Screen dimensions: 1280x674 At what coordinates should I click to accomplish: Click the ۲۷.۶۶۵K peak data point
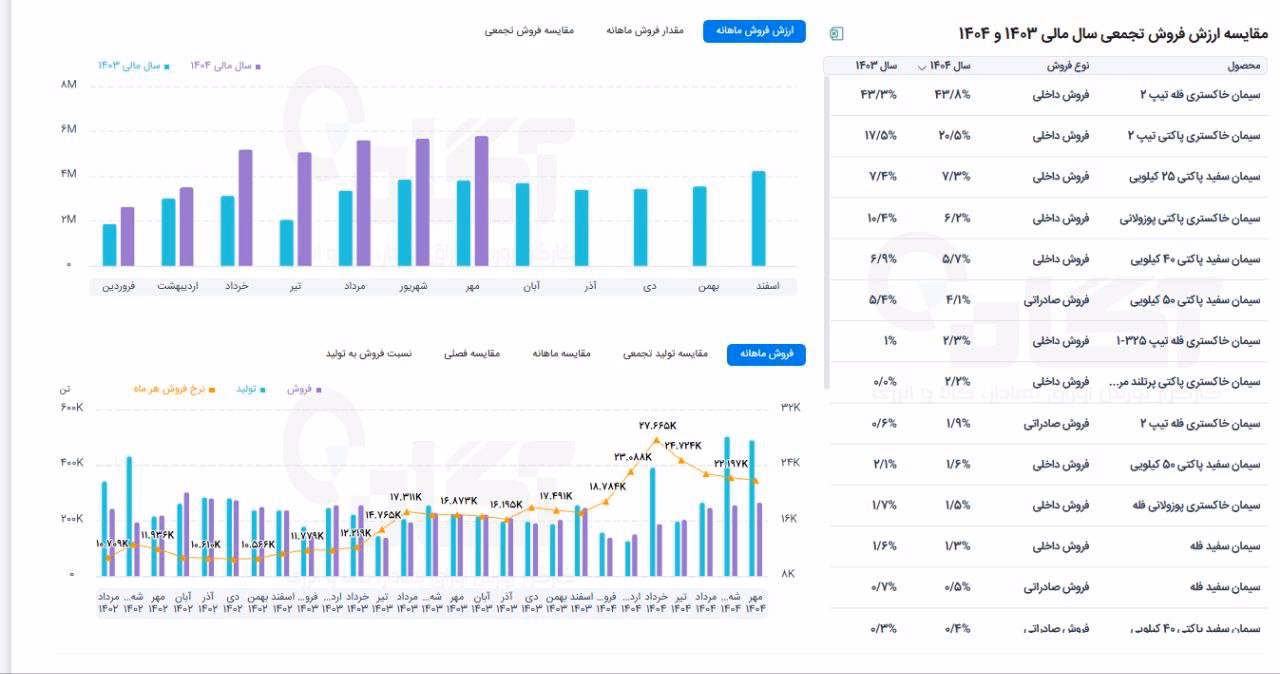657,439
